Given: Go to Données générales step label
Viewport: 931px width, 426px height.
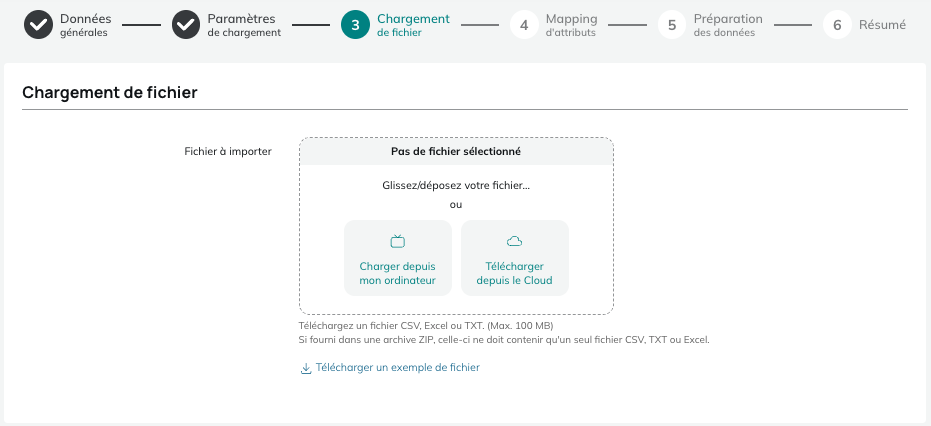Looking at the screenshot, I should [x=86, y=25].
